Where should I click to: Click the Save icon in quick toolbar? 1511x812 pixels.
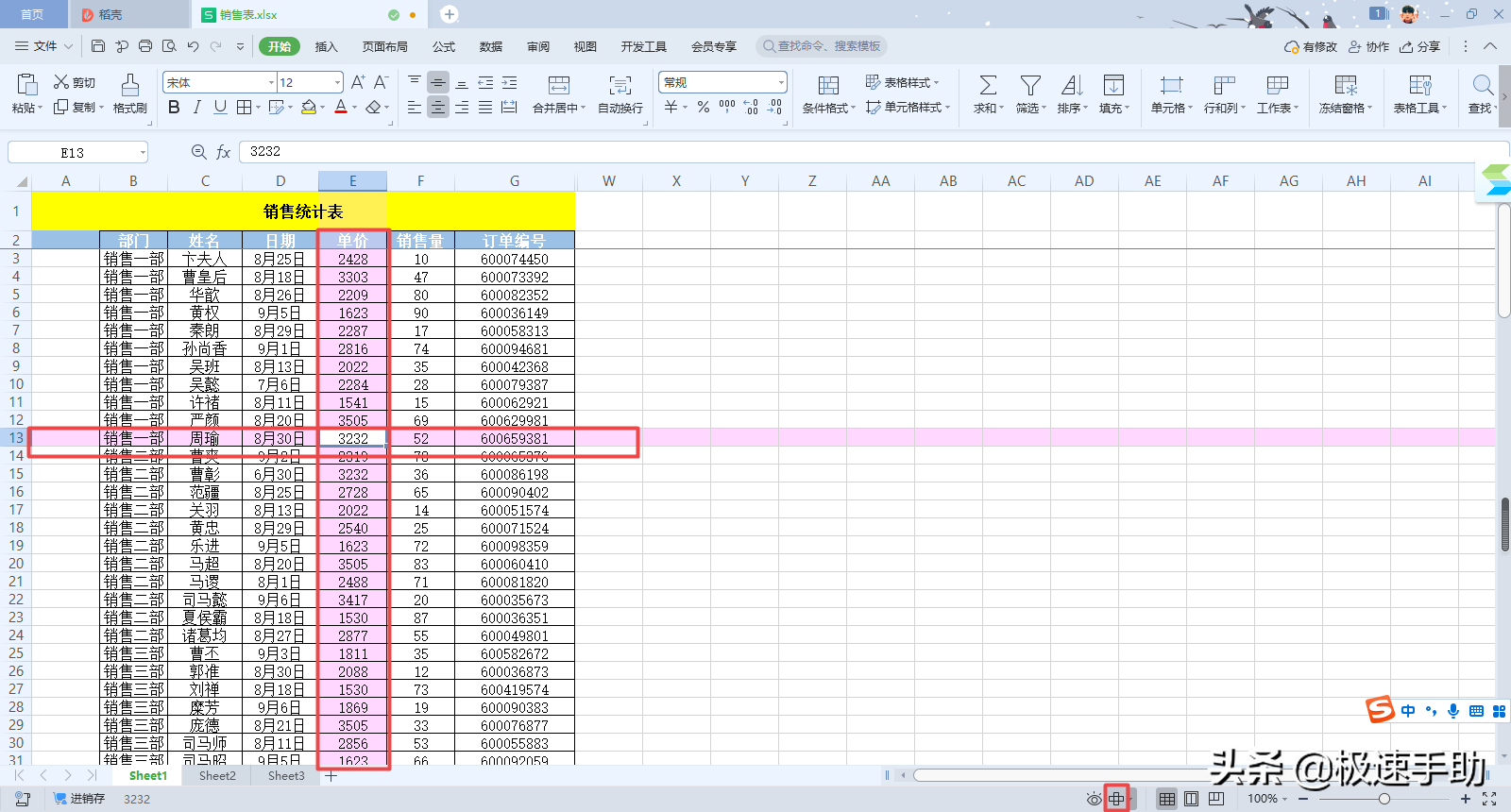click(x=98, y=45)
